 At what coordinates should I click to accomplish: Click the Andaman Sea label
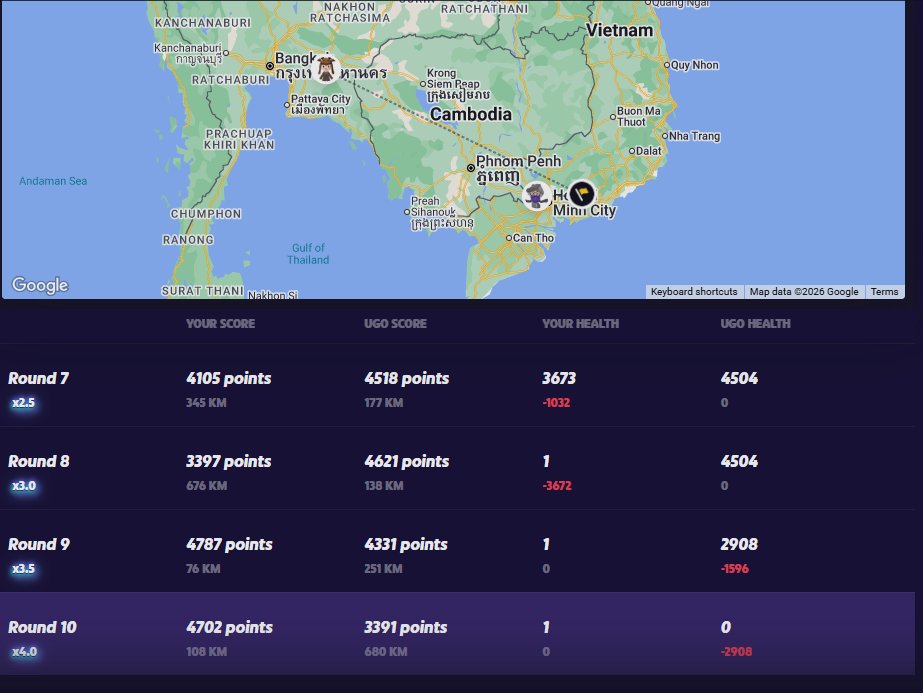point(53,181)
